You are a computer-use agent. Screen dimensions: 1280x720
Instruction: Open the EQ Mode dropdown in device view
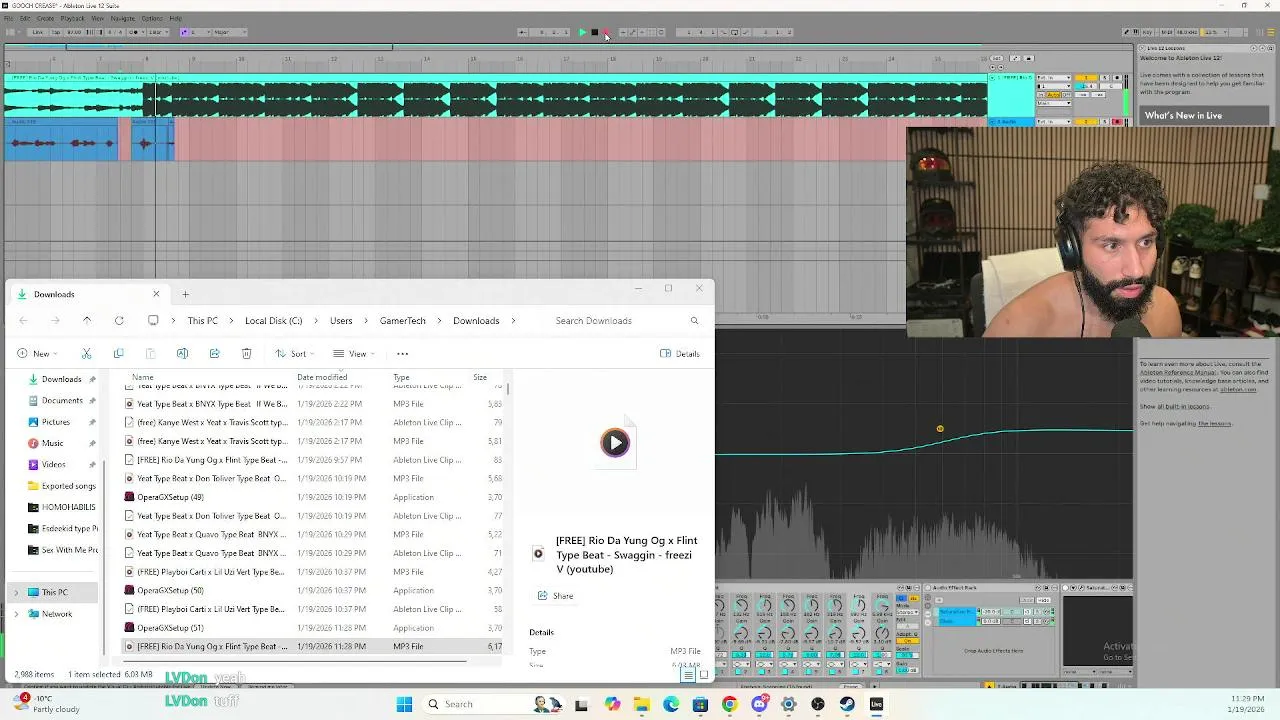coord(907,612)
